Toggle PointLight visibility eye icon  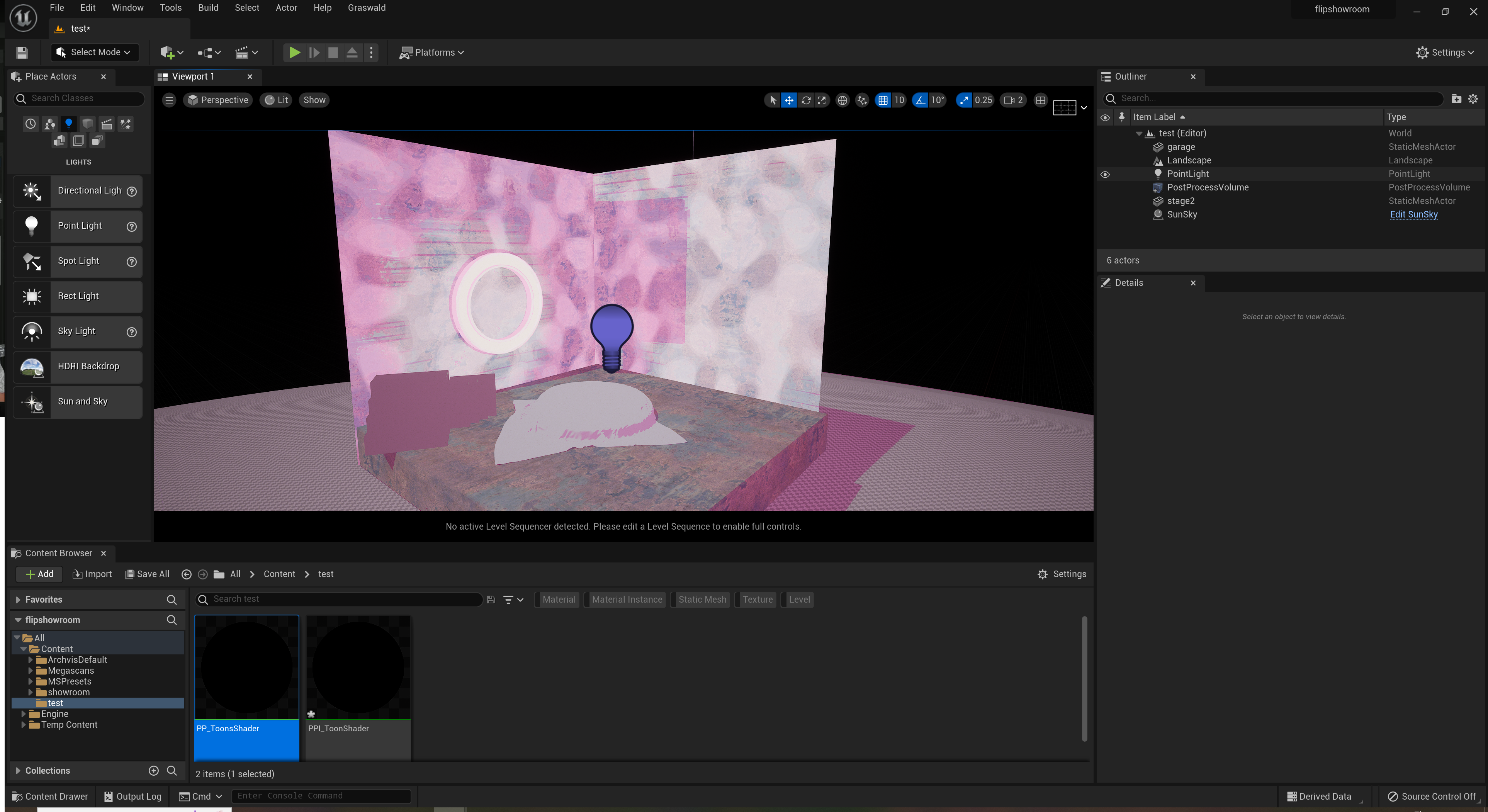click(1104, 174)
